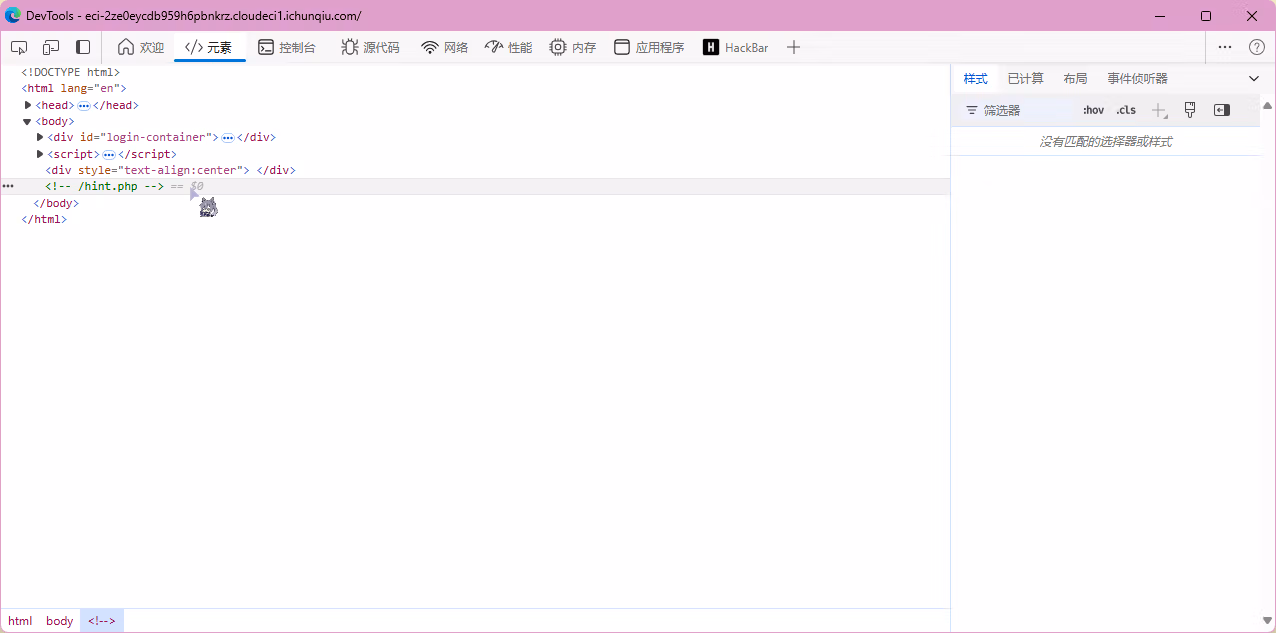The height and width of the screenshot is (633, 1276).
Task: Expand more side pane tabs chevron
Action: click(1254, 79)
